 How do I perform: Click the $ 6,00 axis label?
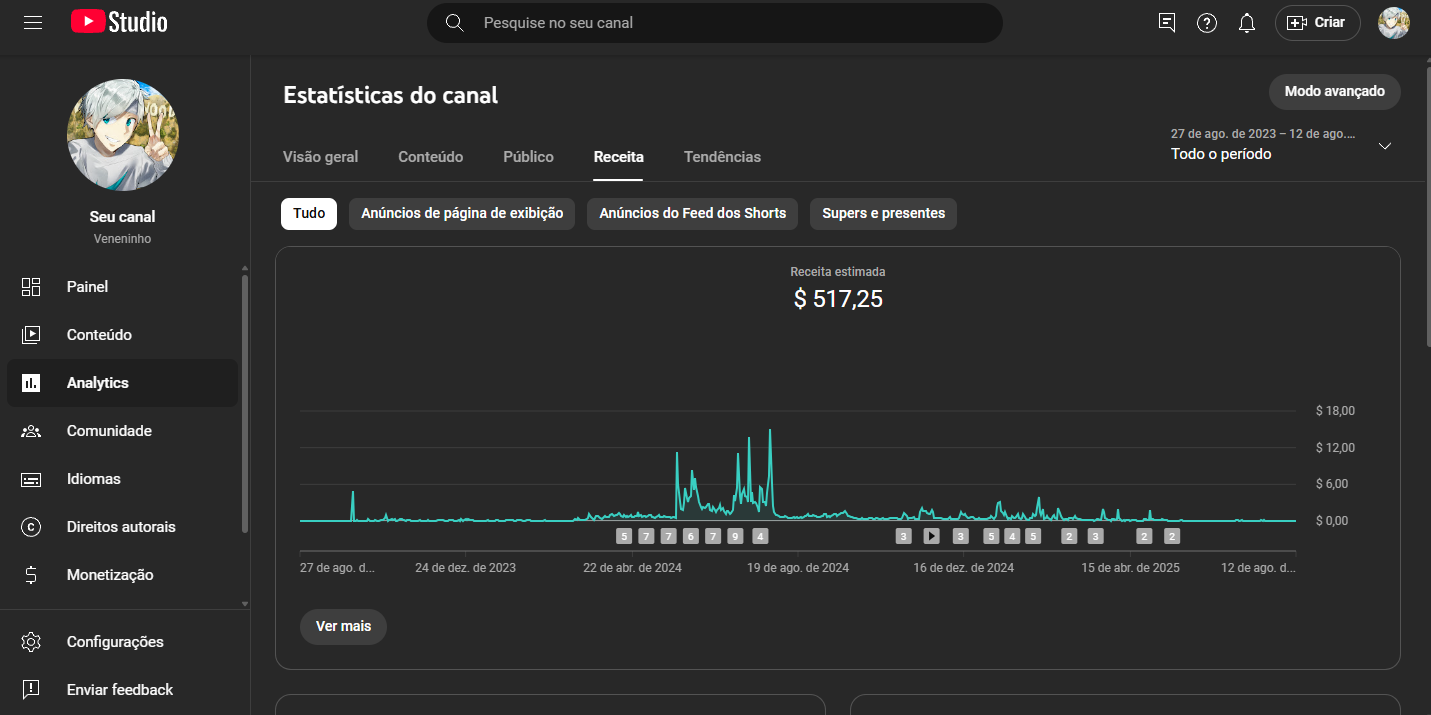1332,484
